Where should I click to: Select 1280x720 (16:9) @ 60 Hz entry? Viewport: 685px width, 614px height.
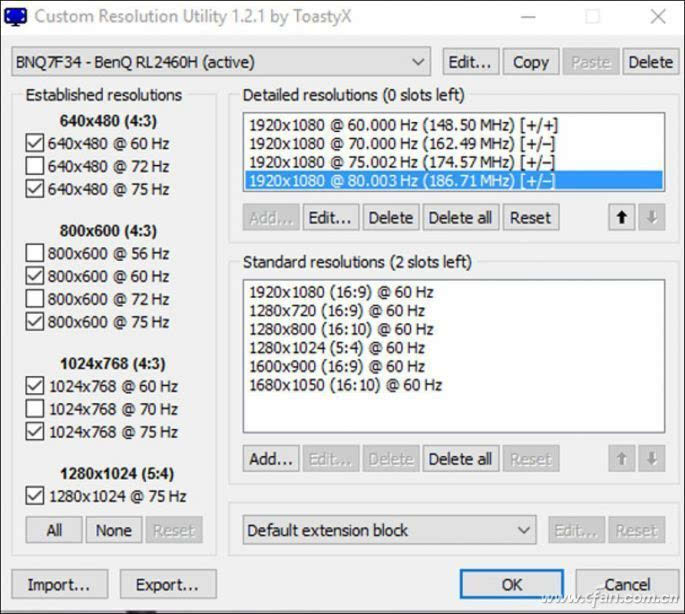453,311
